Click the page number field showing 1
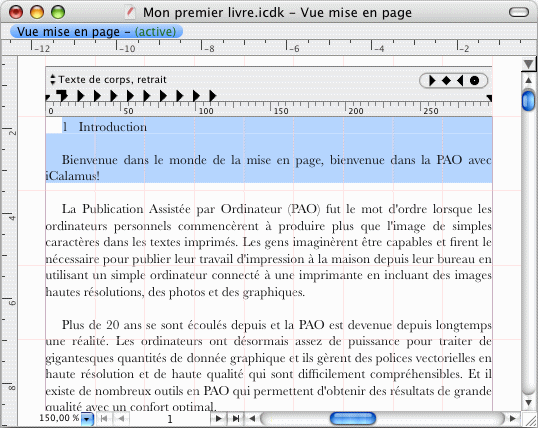Viewport: 538px width, 428px height. pos(169,419)
